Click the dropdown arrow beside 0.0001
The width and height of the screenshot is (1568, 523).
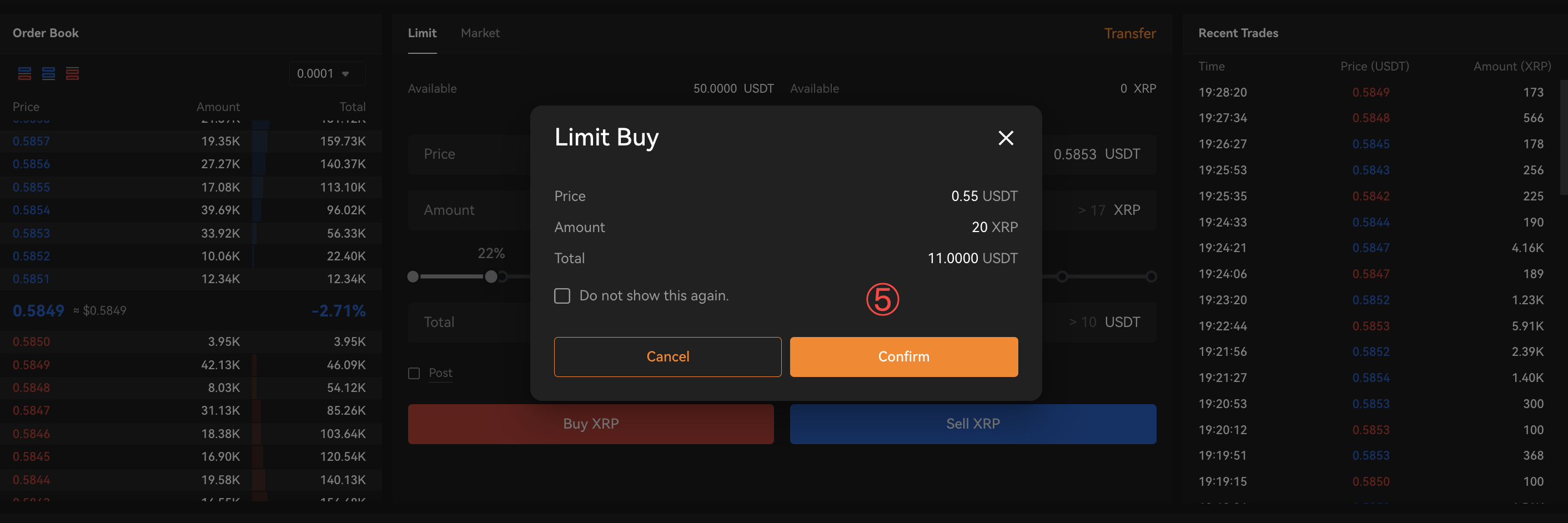click(x=346, y=74)
